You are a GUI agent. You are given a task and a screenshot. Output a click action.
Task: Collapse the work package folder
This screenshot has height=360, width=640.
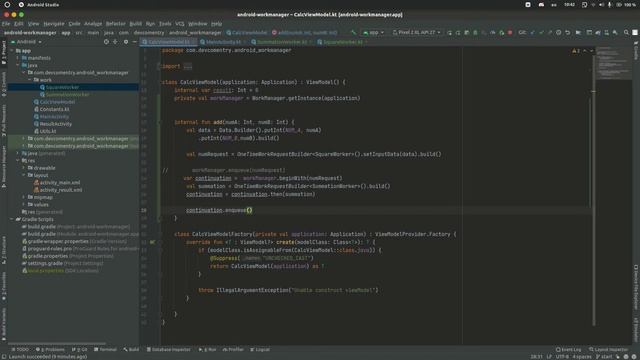point(30,80)
